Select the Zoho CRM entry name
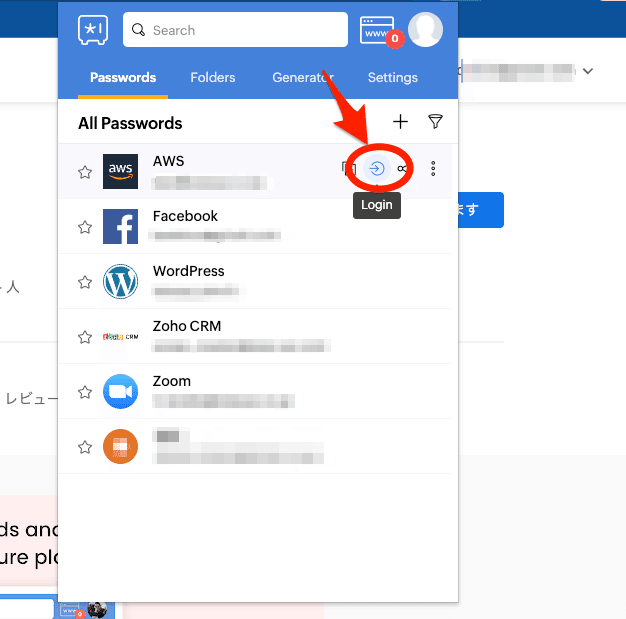This screenshot has width=626, height=619. [x=187, y=326]
